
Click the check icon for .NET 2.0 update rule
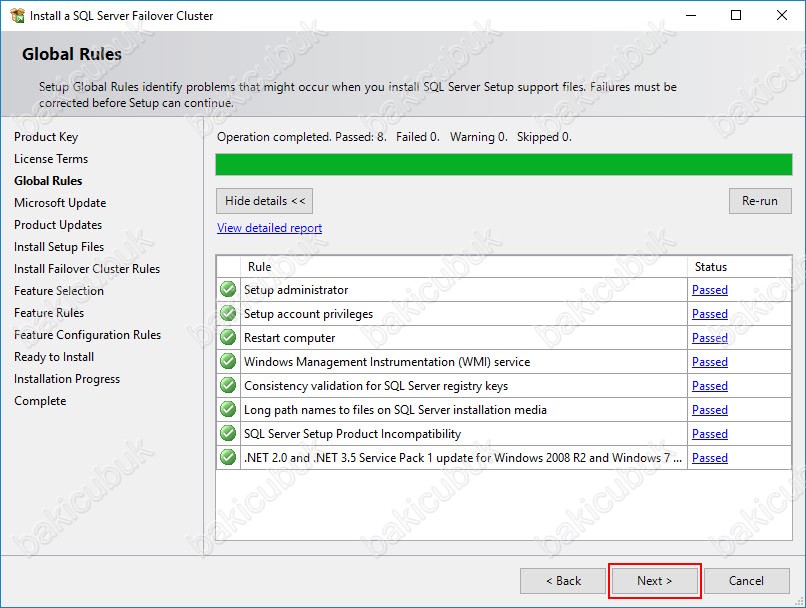[x=228, y=457]
